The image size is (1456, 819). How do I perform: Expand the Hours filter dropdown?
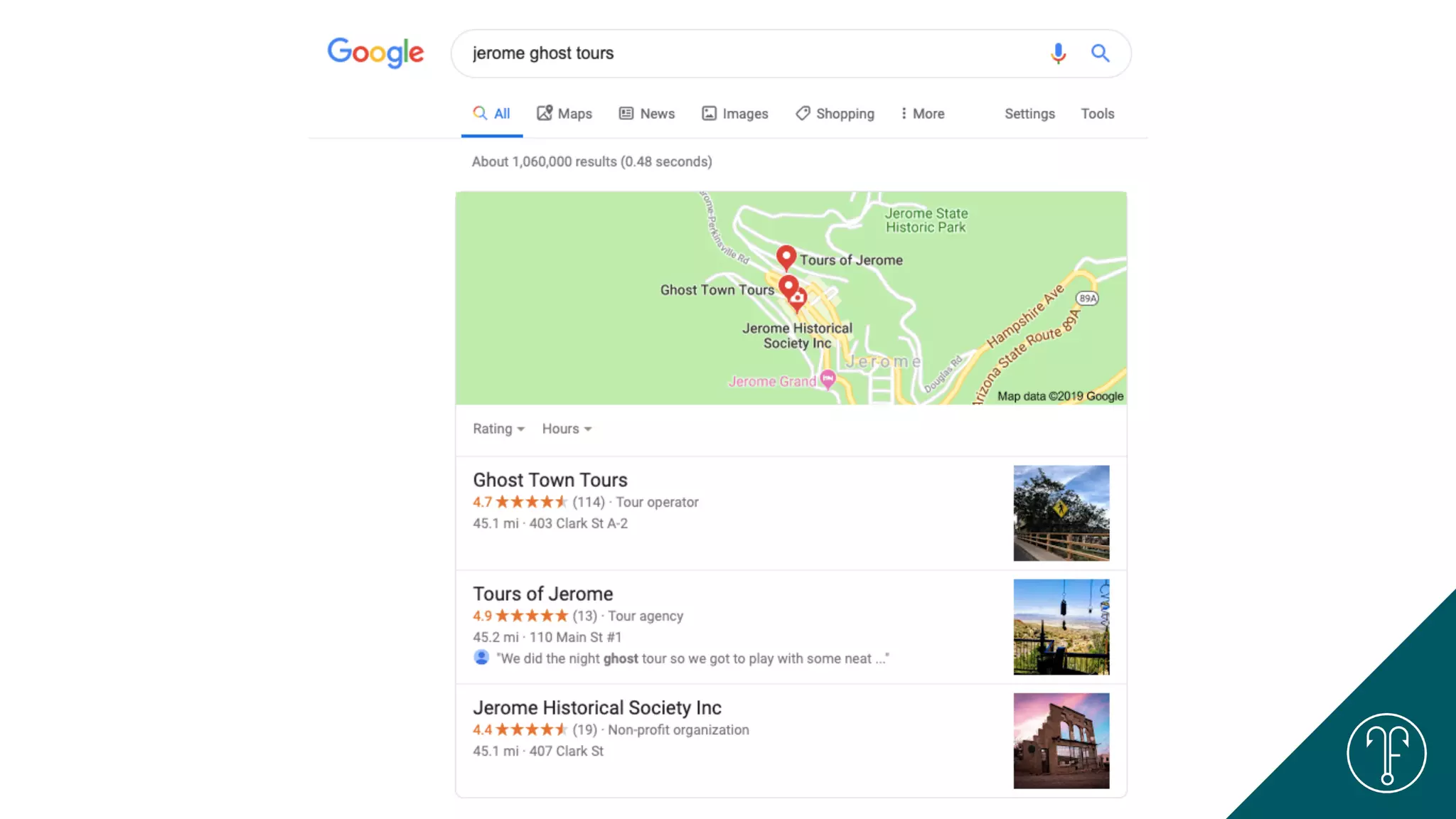click(x=567, y=429)
